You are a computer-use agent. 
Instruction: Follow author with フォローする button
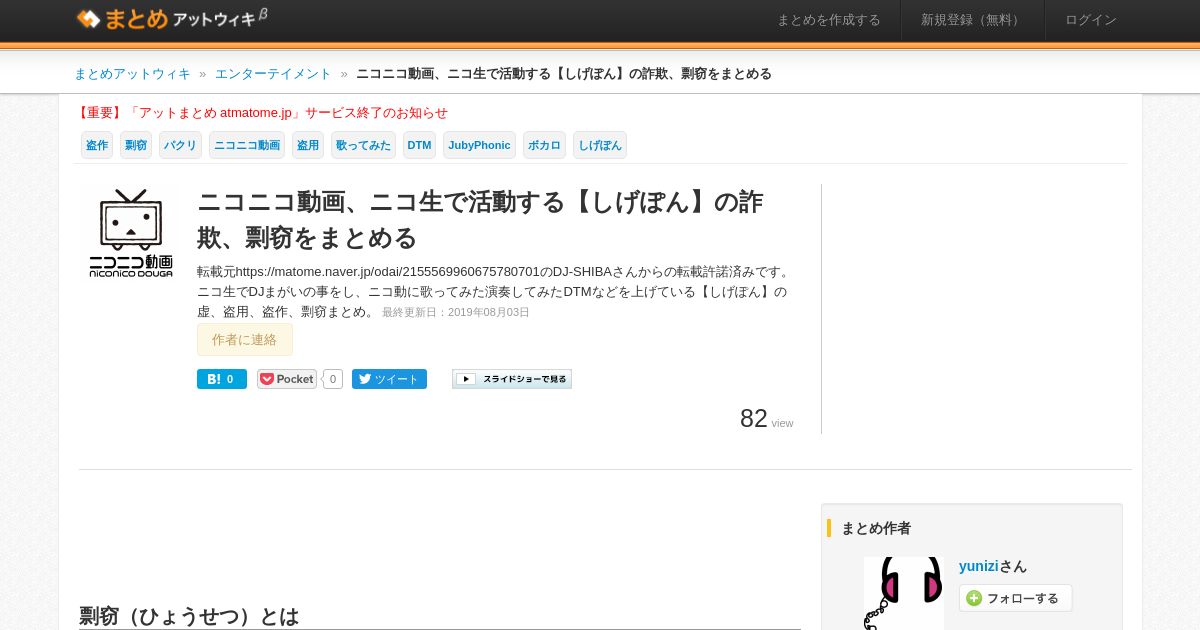1016,598
